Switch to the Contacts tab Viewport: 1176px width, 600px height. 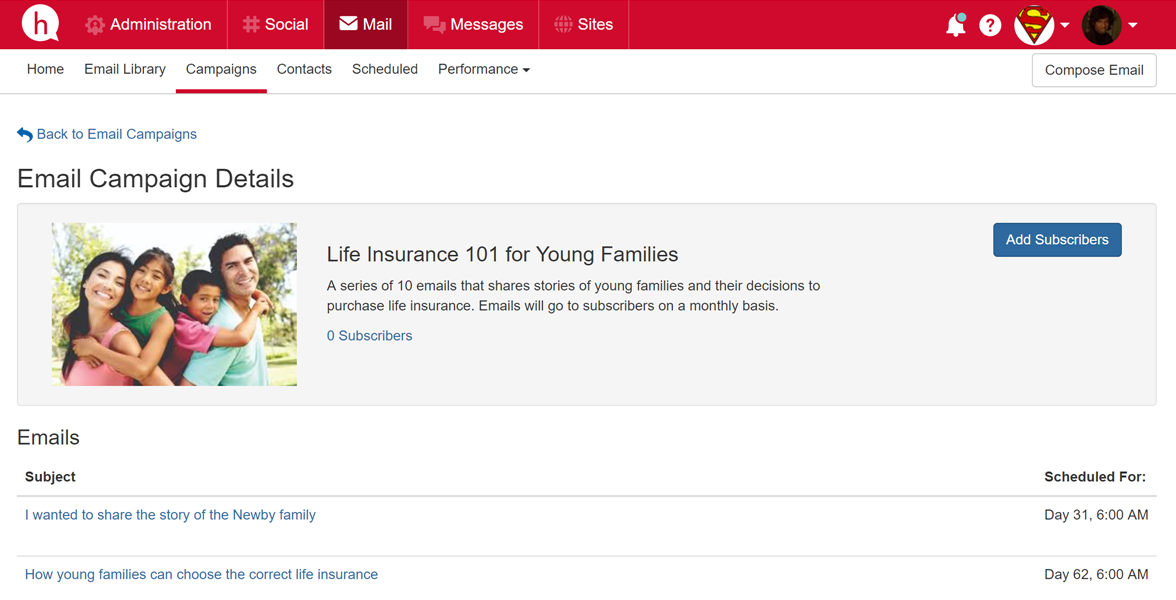click(304, 69)
